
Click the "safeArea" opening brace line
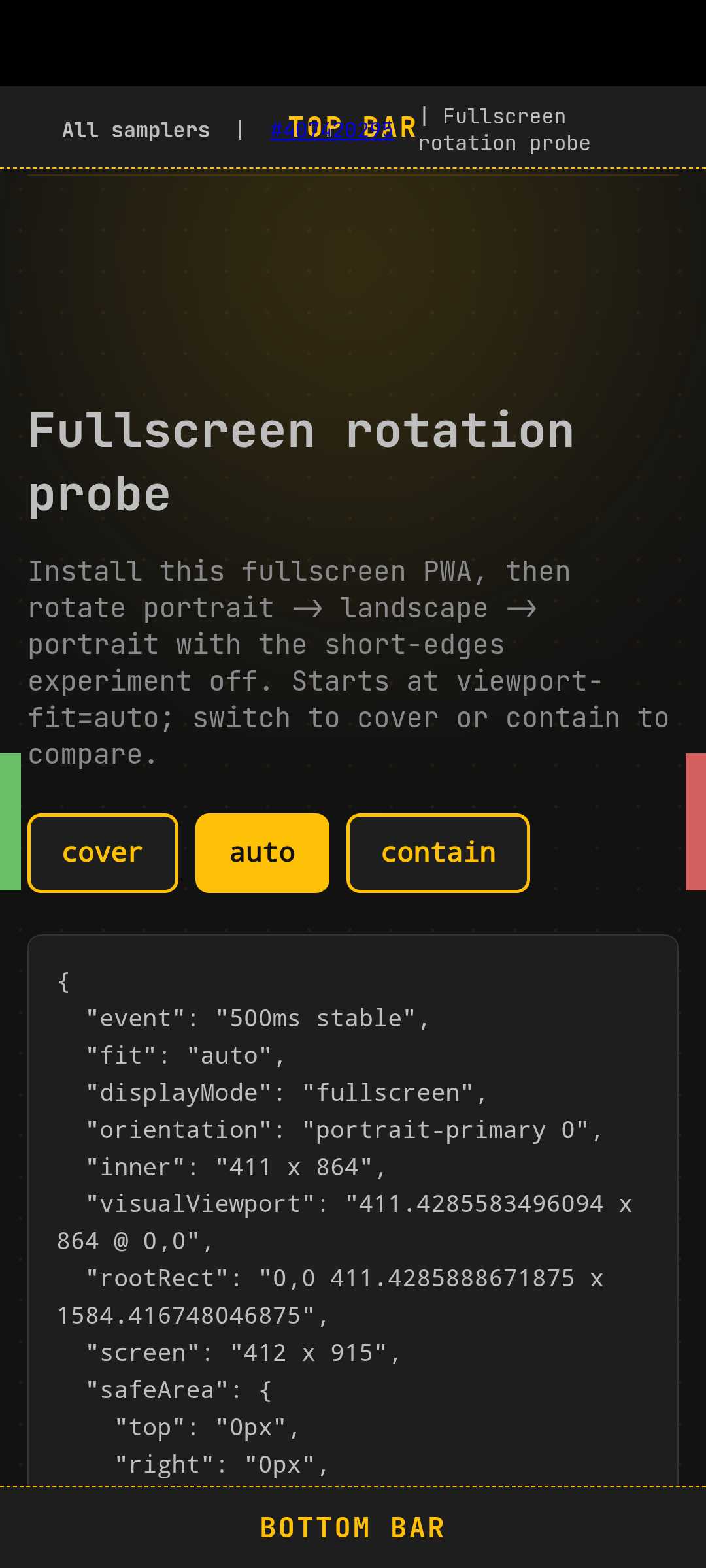click(178, 1390)
